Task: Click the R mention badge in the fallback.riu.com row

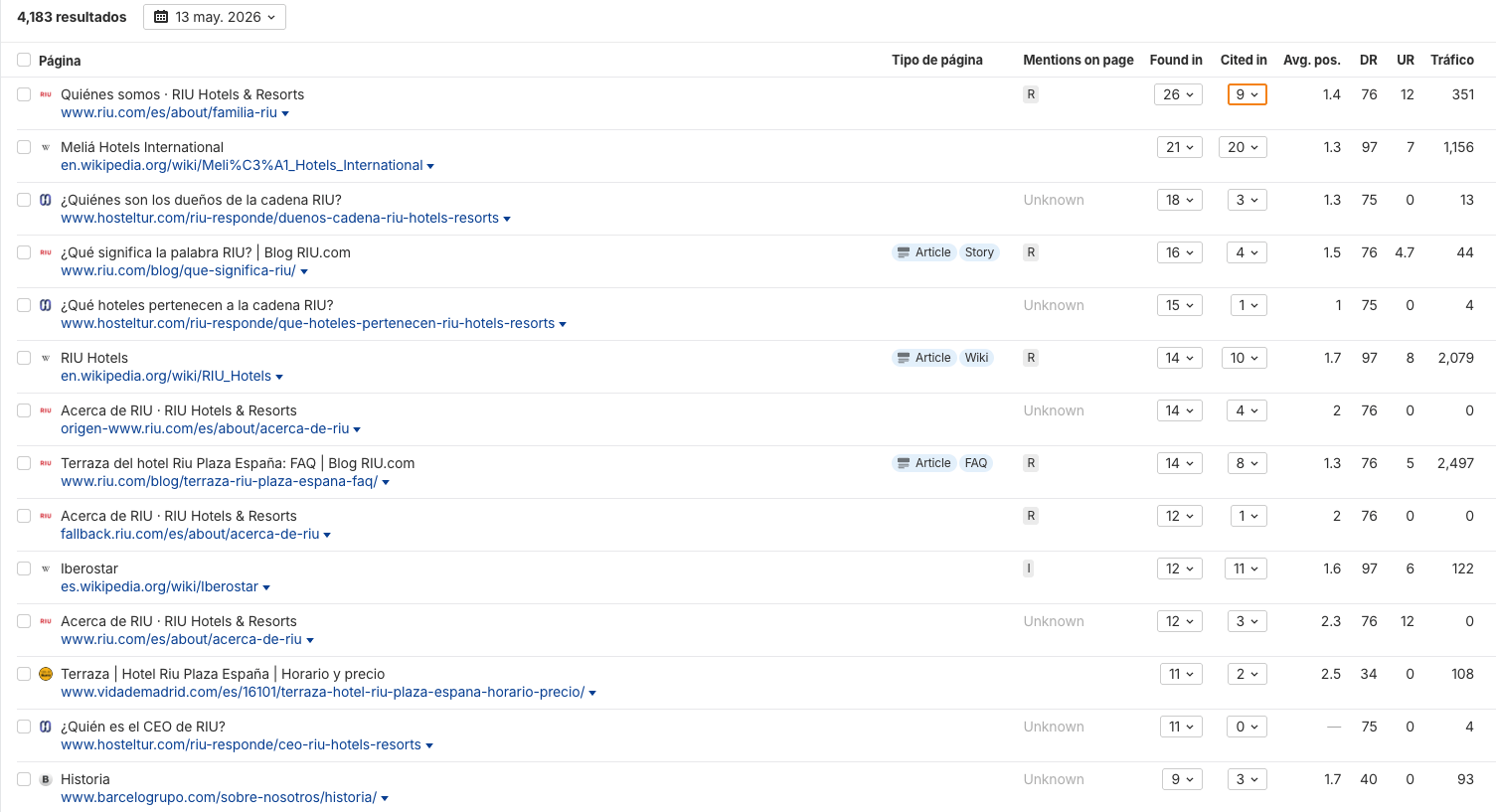Action: [1031, 516]
